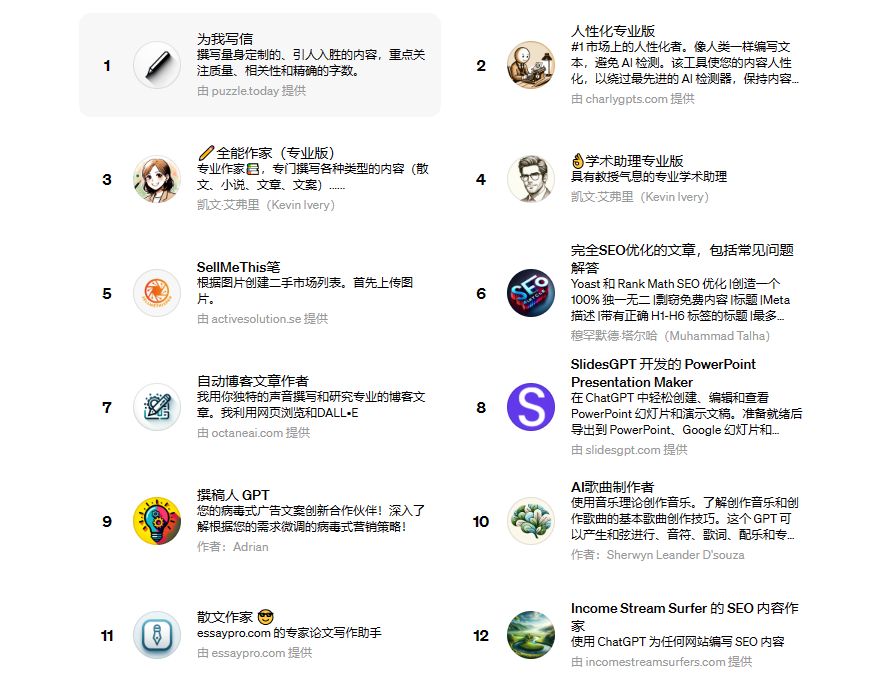Click the description 根据图片创建二手市场列表
This screenshot has width=880, height=699.
pos(305,291)
